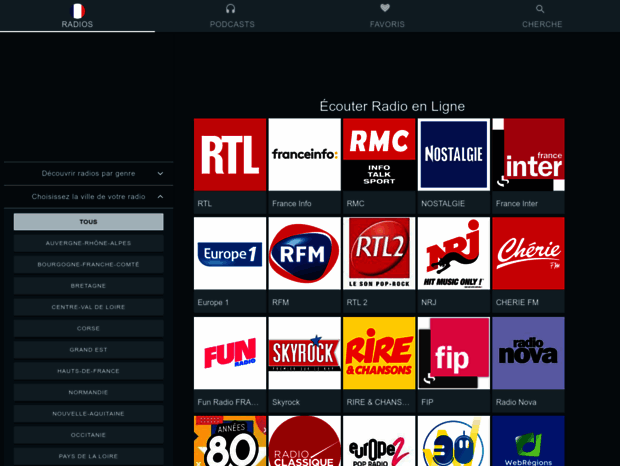Click the RMC name label
The width and height of the screenshot is (620, 466).
pyautogui.click(x=355, y=204)
